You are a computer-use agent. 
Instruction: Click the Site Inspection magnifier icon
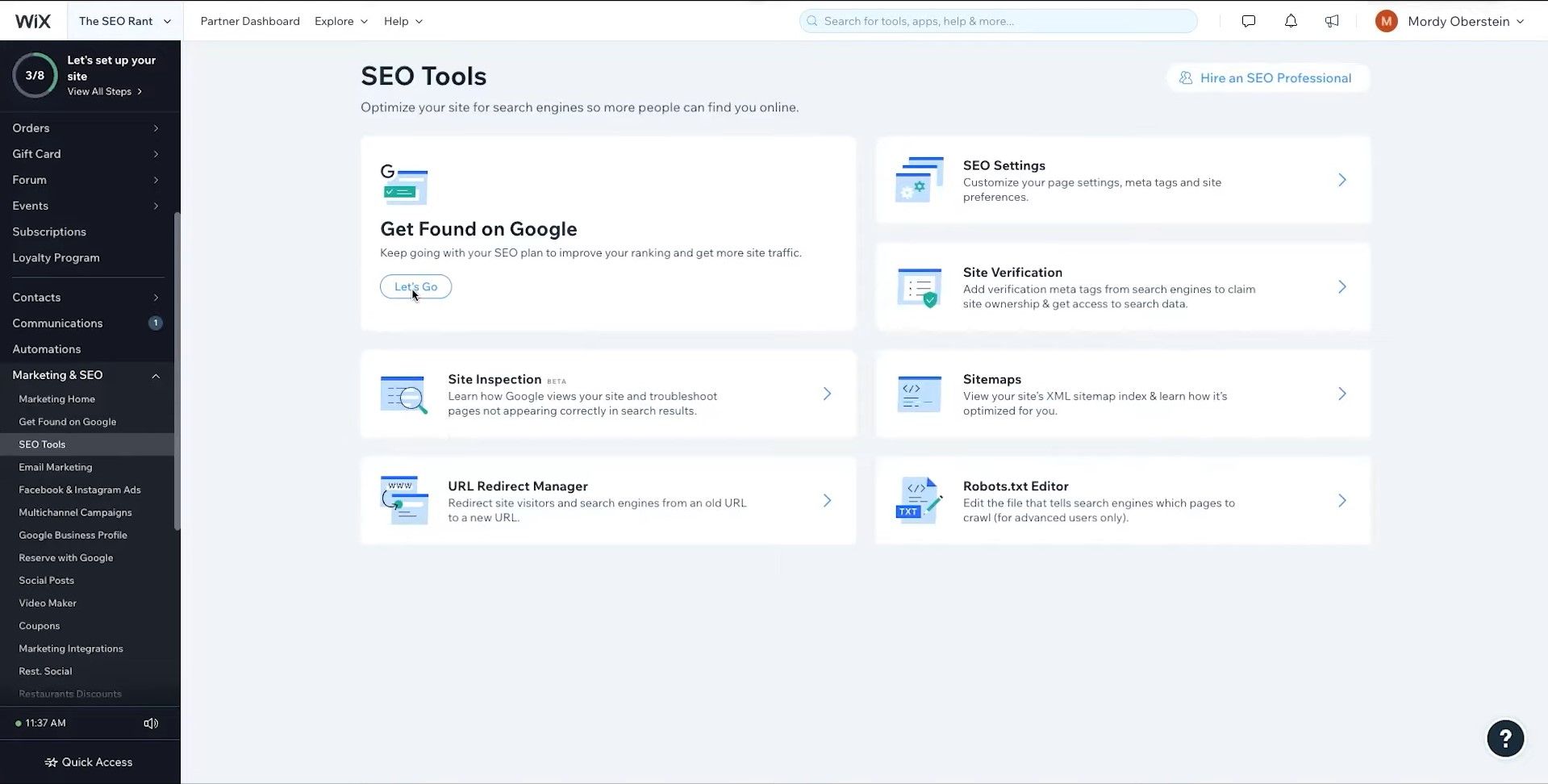click(403, 394)
